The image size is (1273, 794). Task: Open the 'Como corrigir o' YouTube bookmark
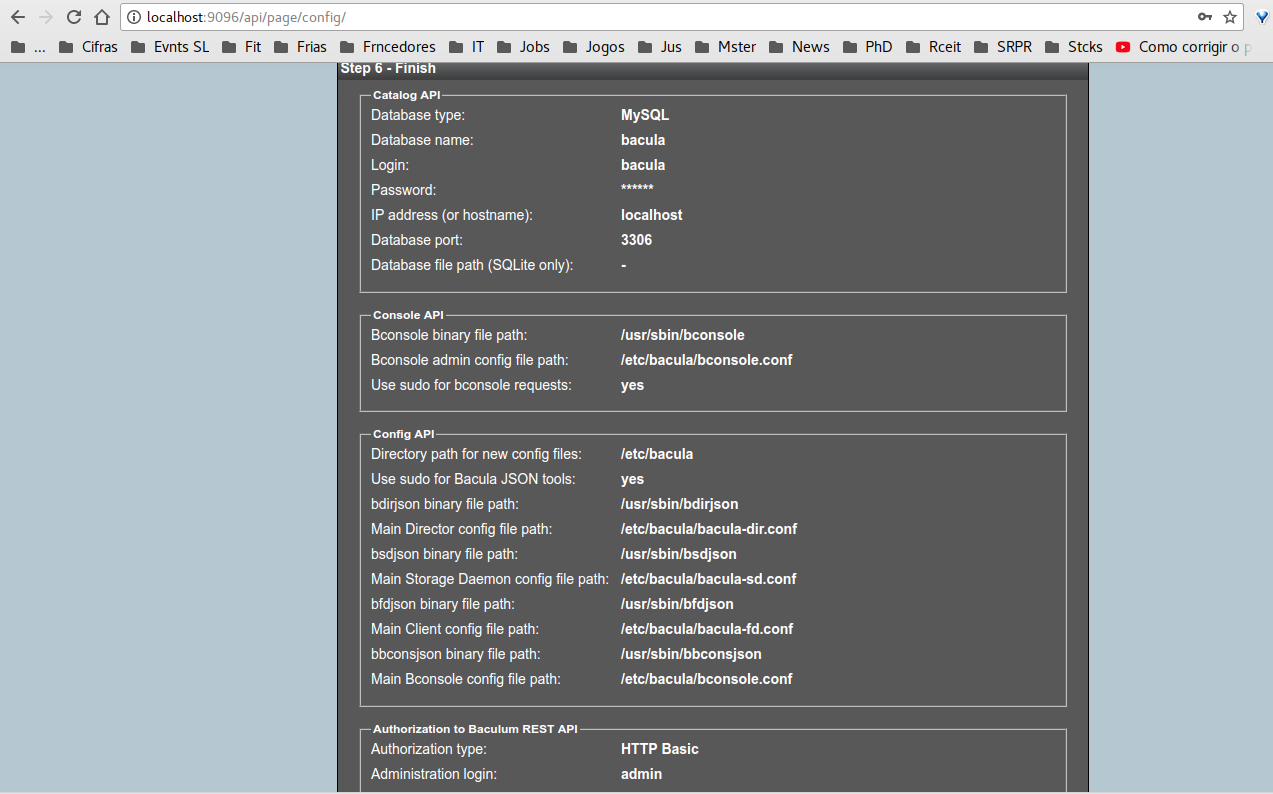coord(1184,47)
